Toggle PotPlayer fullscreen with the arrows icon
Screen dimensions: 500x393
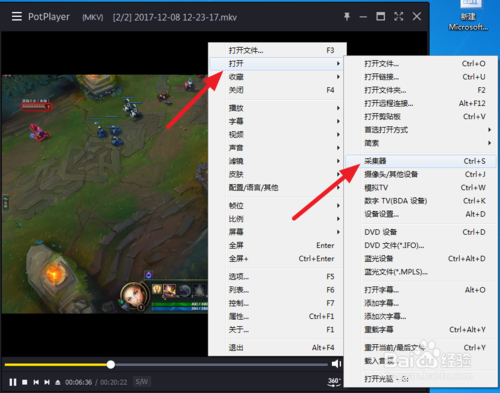tap(399, 16)
